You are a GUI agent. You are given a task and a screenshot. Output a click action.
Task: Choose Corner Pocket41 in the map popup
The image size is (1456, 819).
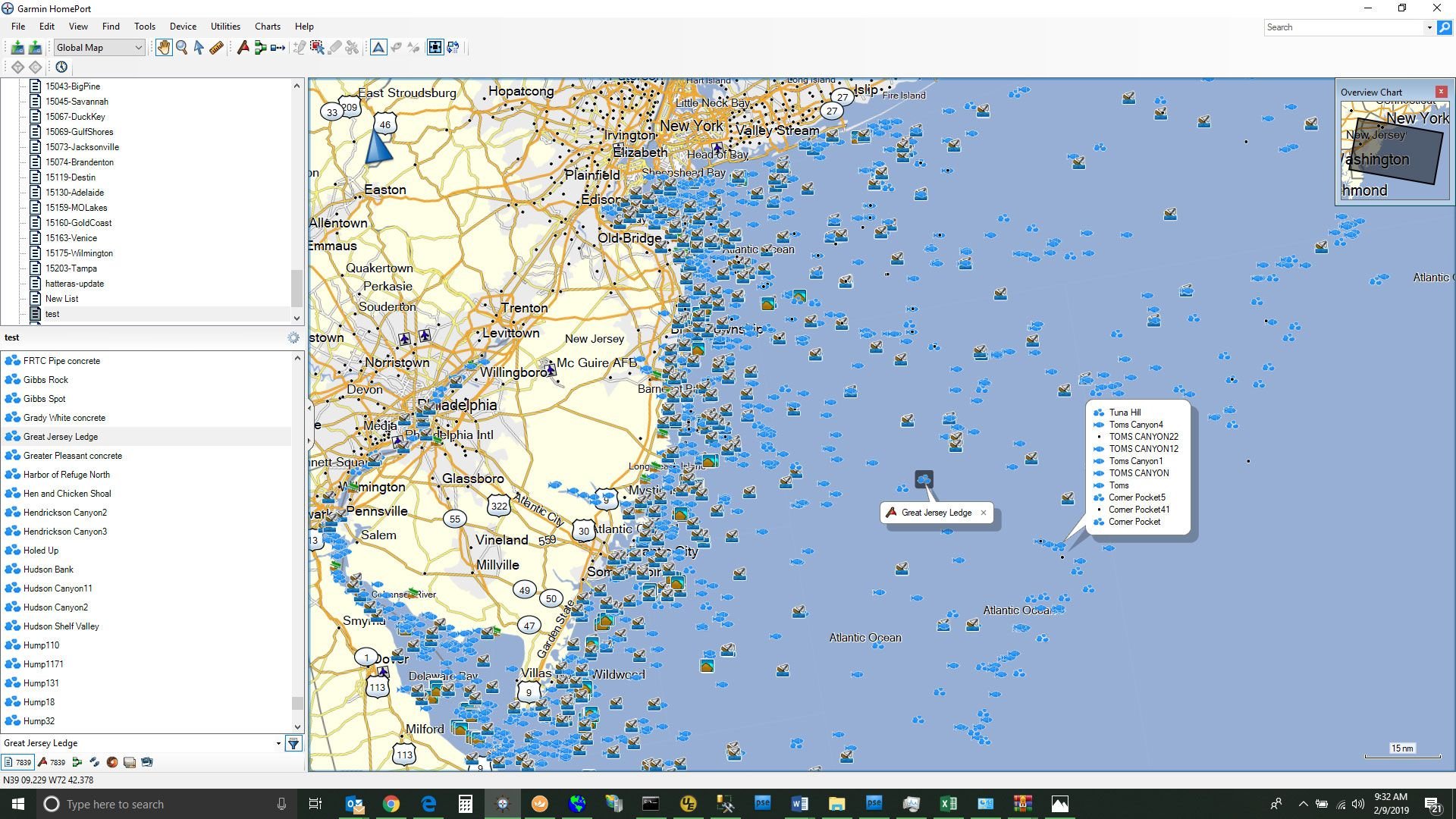1139,510
